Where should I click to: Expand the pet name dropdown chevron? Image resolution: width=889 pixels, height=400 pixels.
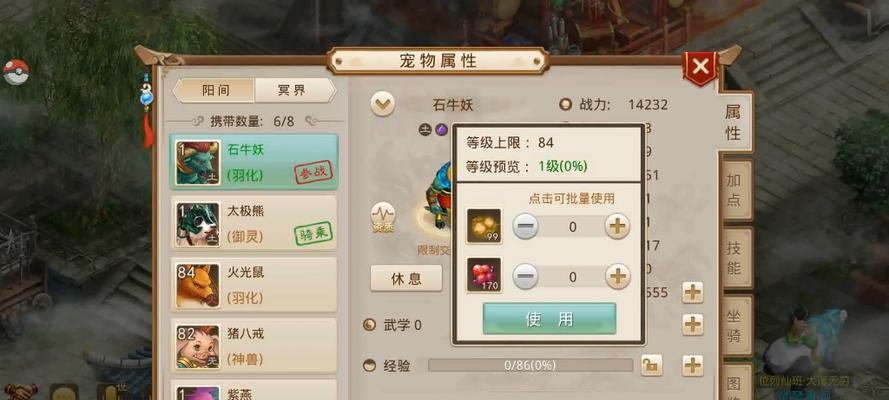point(383,104)
